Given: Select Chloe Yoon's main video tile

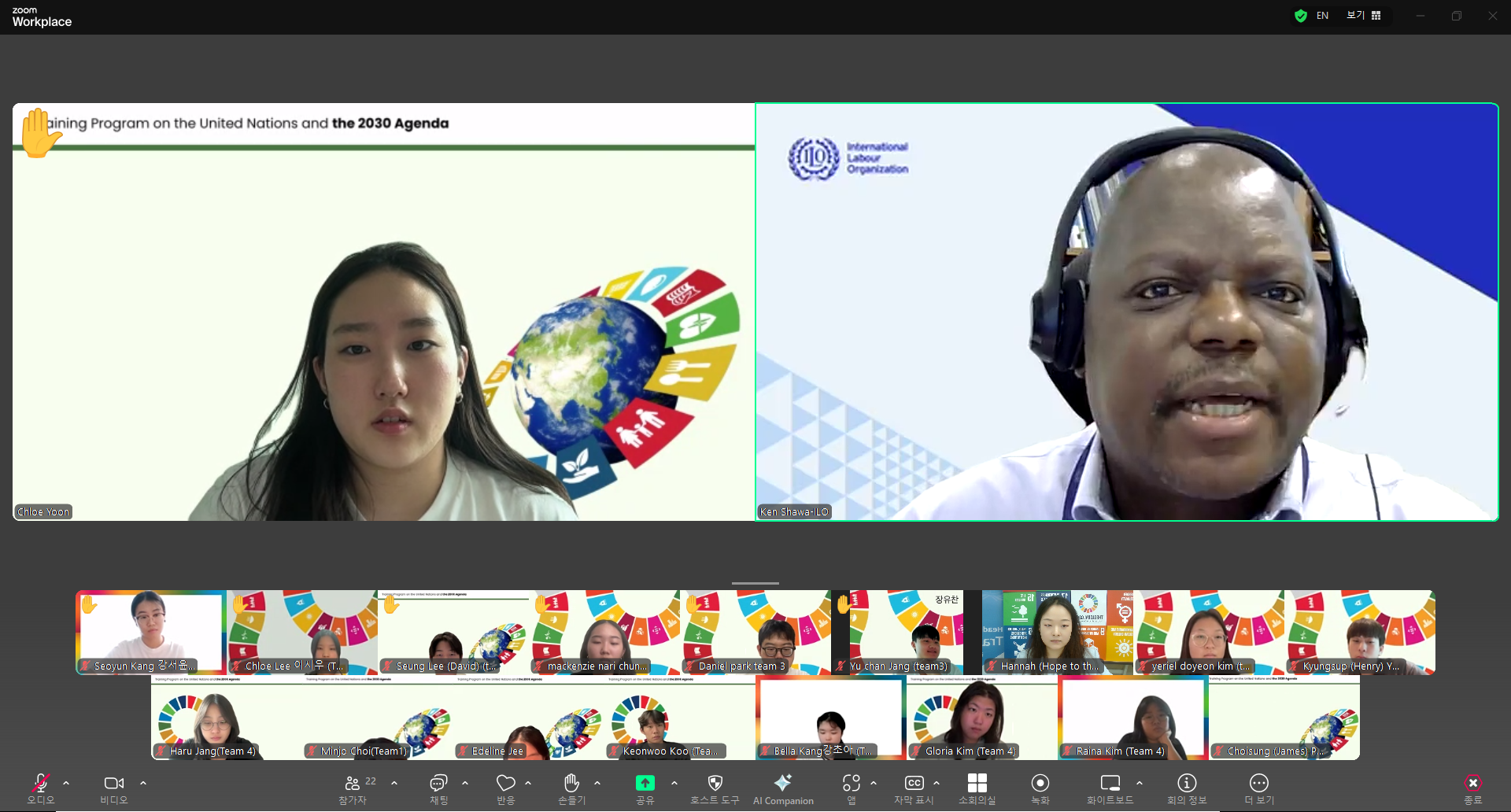Looking at the screenshot, I should (383, 312).
